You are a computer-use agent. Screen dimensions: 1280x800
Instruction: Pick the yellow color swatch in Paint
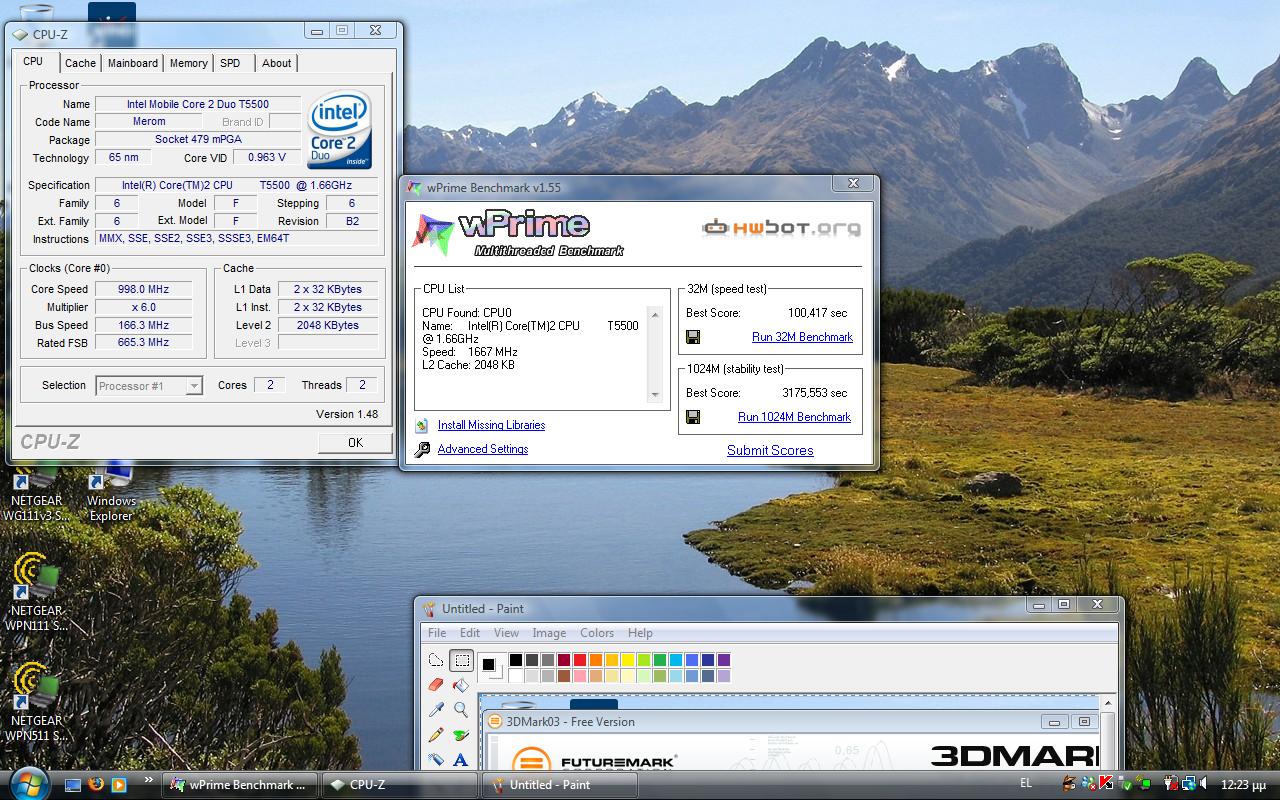point(628,660)
